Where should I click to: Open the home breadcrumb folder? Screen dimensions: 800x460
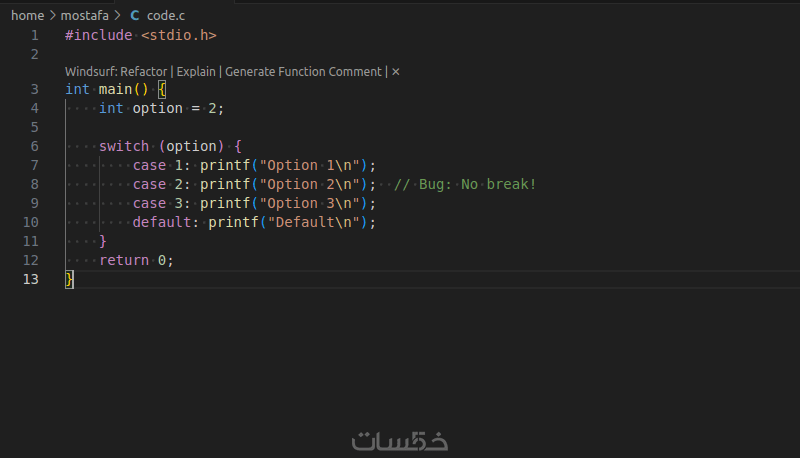[x=27, y=16]
